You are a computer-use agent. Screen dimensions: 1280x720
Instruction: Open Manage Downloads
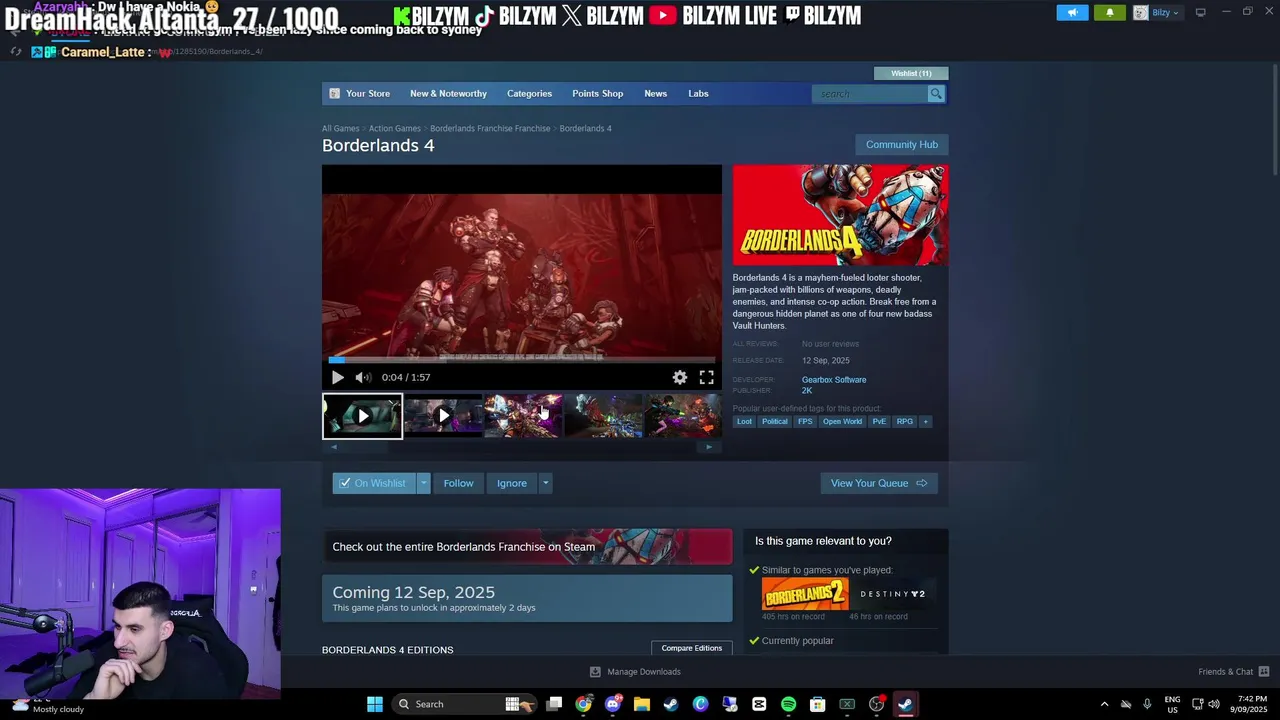(635, 672)
